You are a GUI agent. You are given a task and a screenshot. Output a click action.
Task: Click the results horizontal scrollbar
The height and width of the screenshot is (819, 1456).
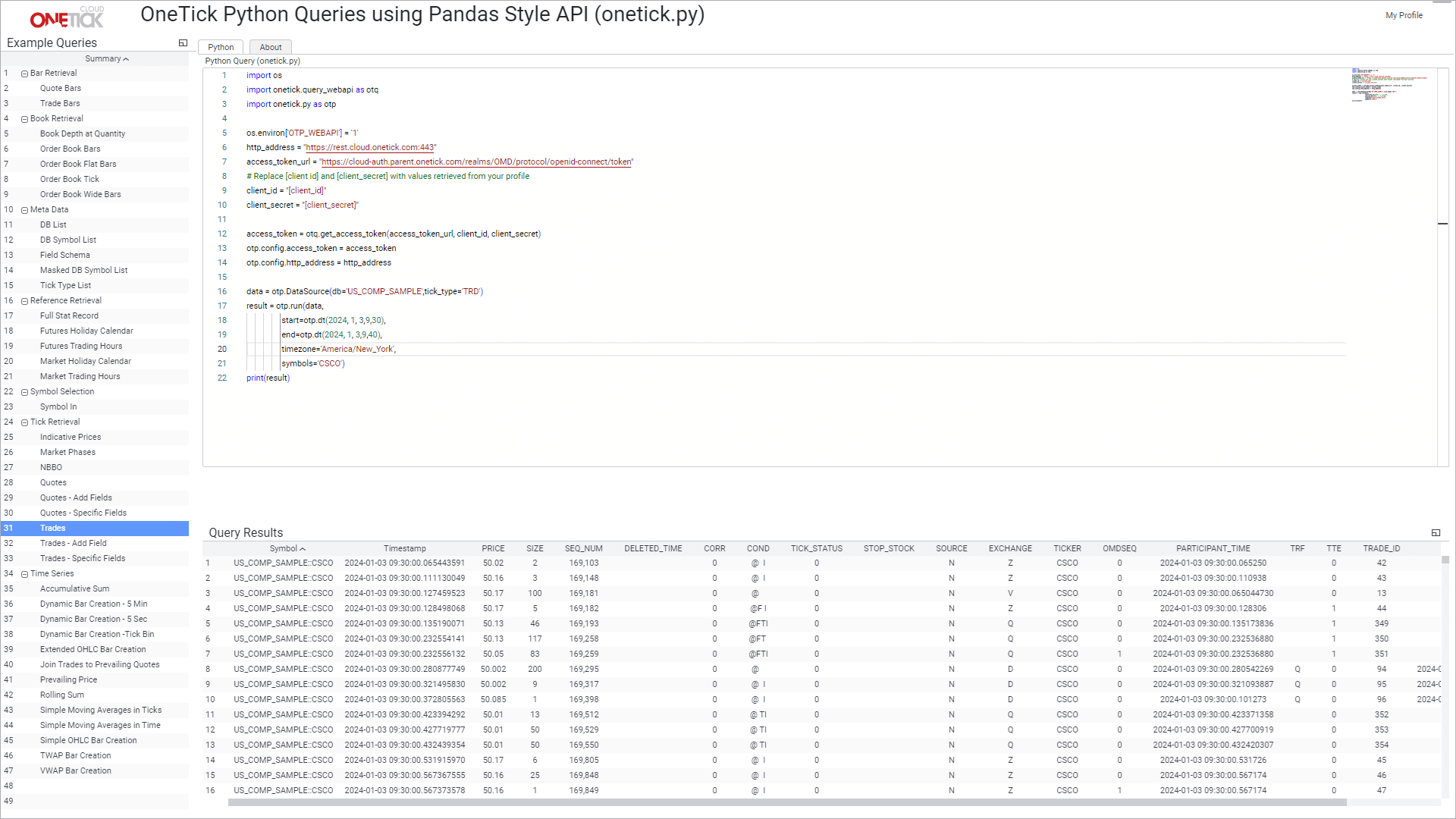787,802
